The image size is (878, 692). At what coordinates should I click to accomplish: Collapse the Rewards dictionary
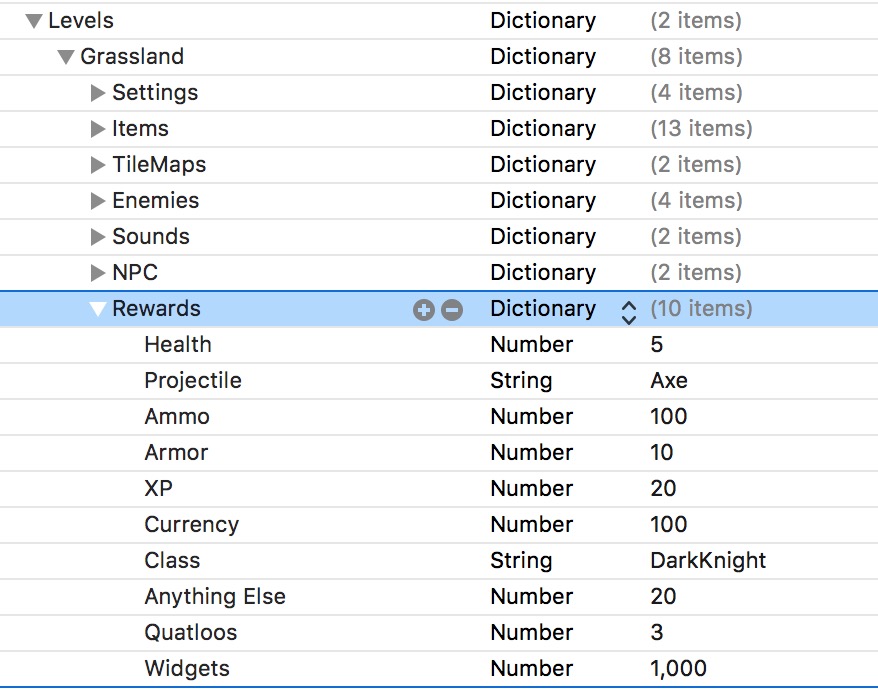98,309
